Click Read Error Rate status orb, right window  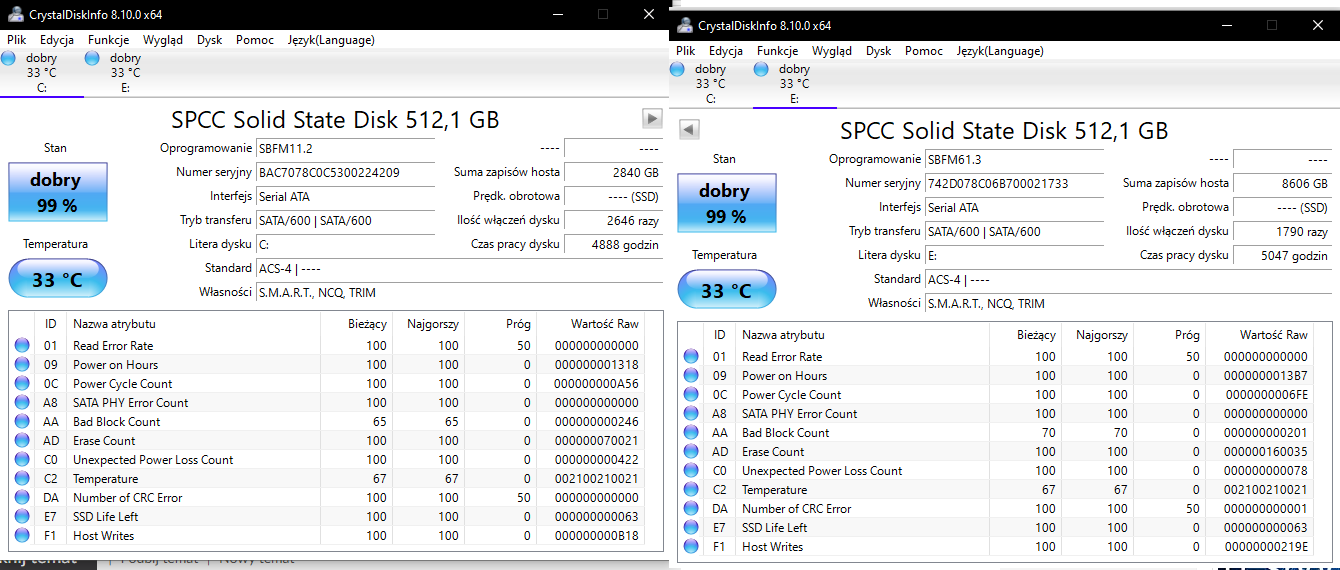pos(691,357)
